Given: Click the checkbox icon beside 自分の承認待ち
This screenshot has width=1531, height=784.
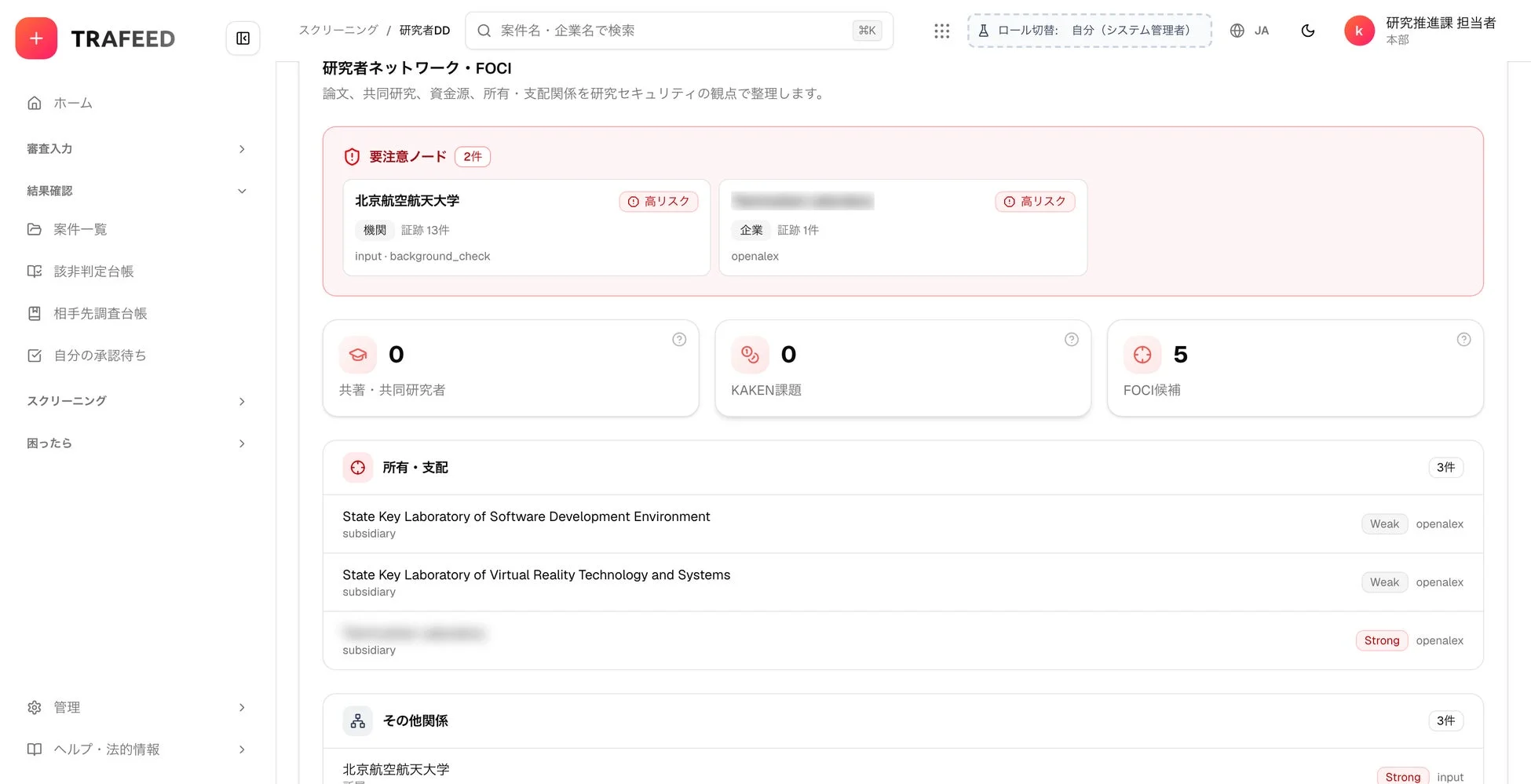Looking at the screenshot, I should tap(35, 356).
